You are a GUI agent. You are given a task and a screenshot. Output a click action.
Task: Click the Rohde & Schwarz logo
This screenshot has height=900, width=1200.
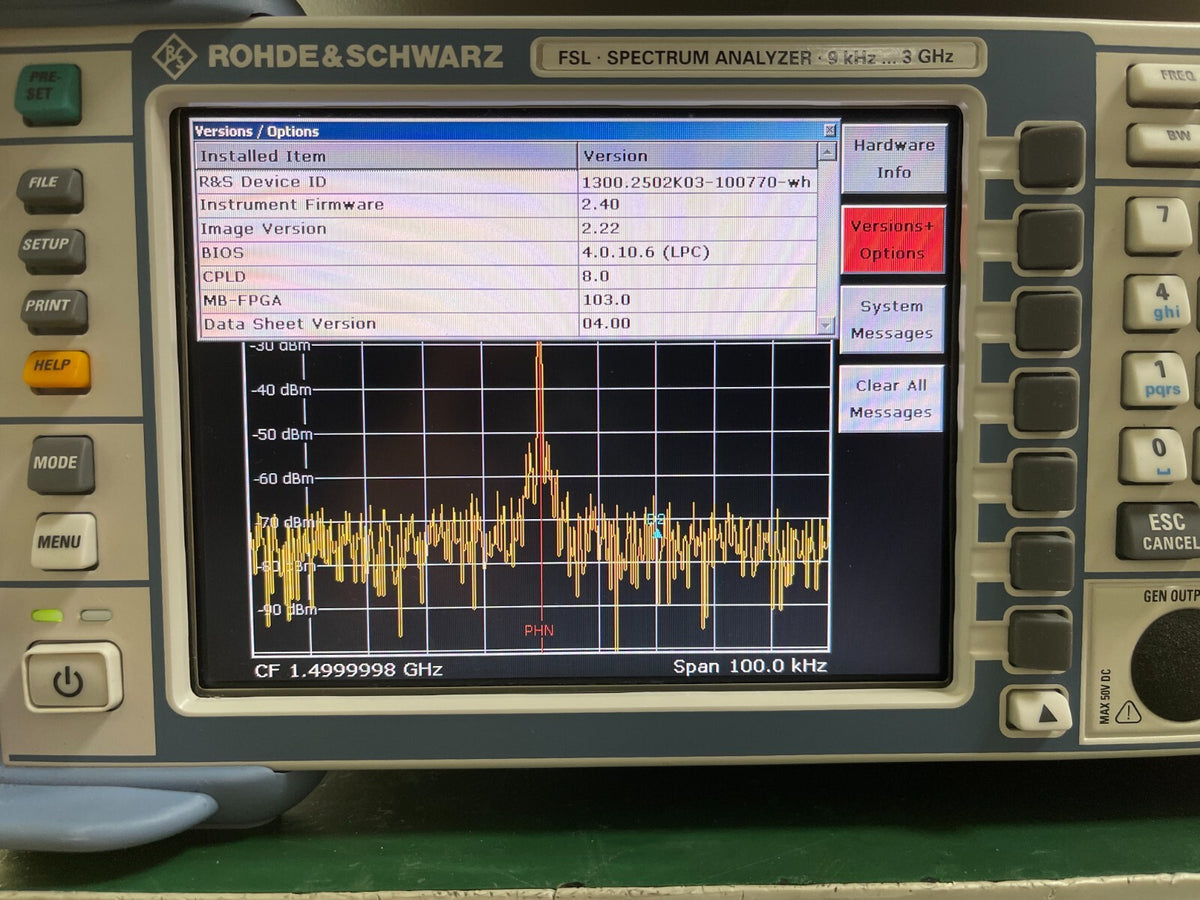click(327, 56)
